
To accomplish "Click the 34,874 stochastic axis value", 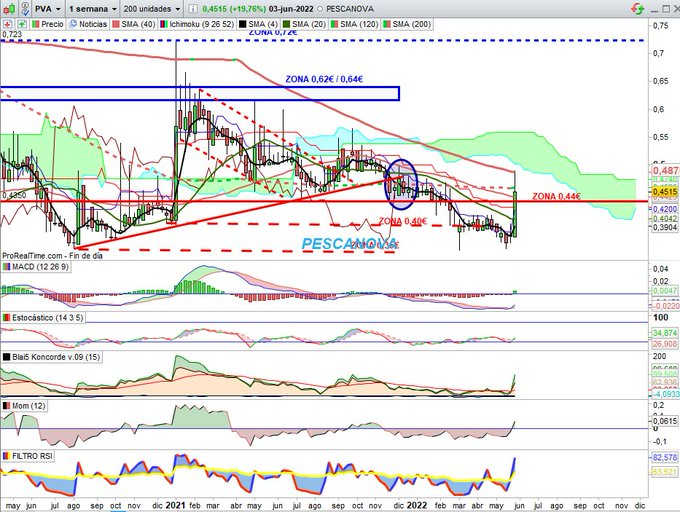I will 665,333.
